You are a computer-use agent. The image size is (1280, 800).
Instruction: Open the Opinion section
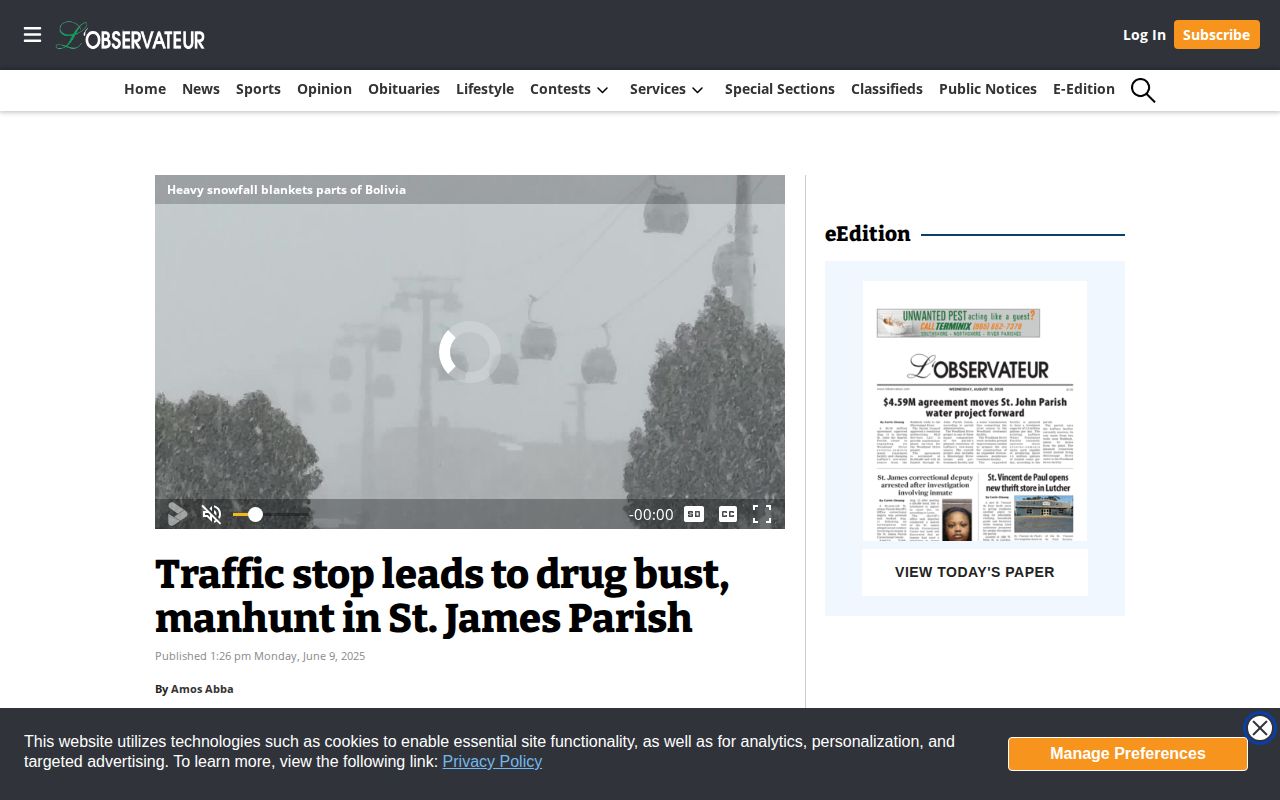pyautogui.click(x=324, y=89)
